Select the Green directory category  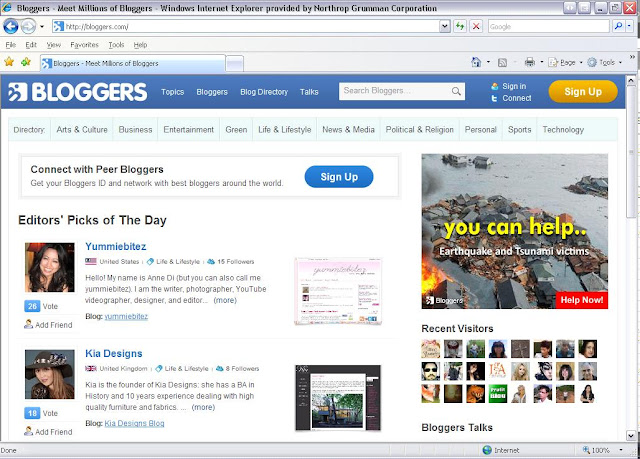click(236, 130)
